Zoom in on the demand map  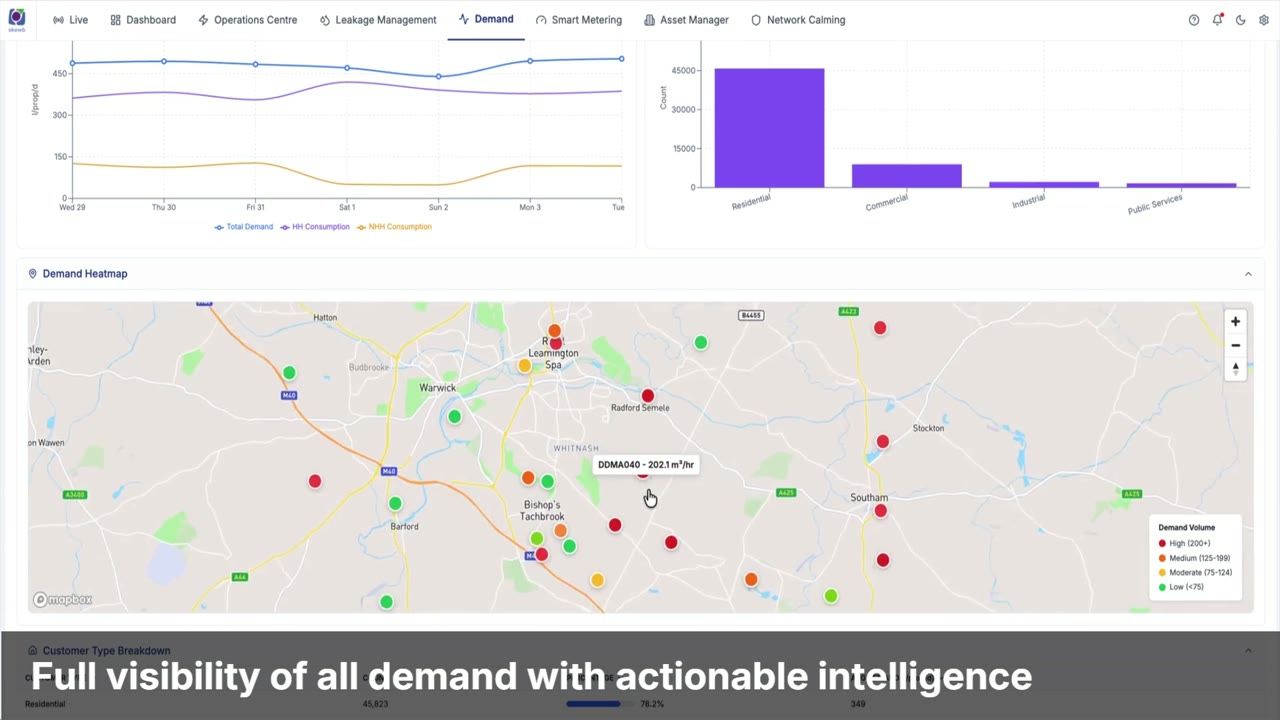[1235, 322]
